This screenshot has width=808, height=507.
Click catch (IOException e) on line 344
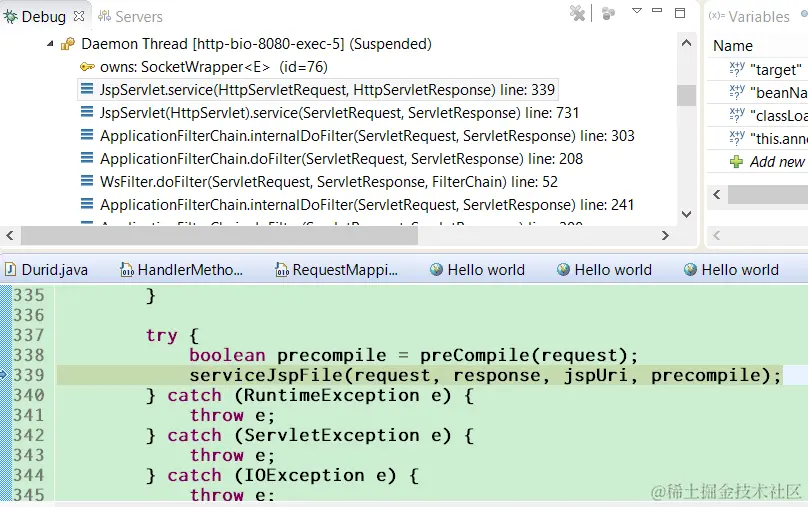click(282, 475)
